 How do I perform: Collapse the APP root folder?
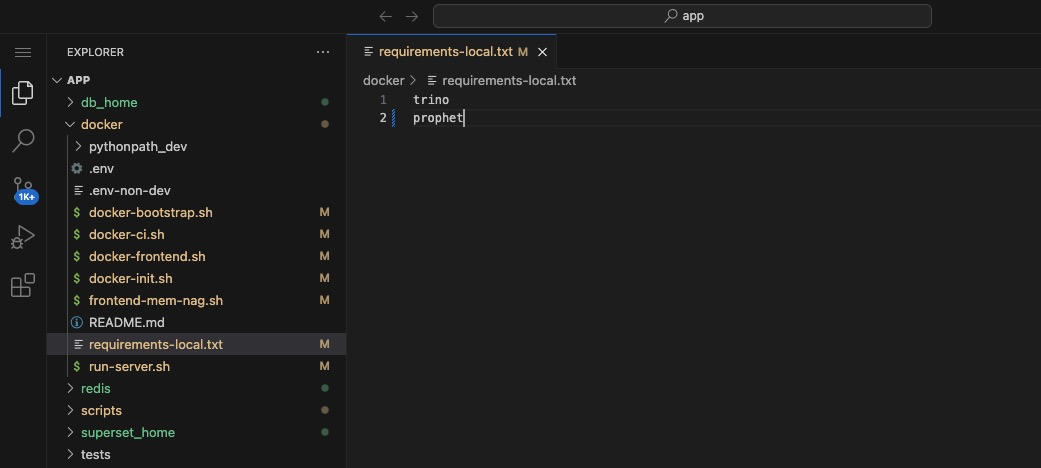57,80
